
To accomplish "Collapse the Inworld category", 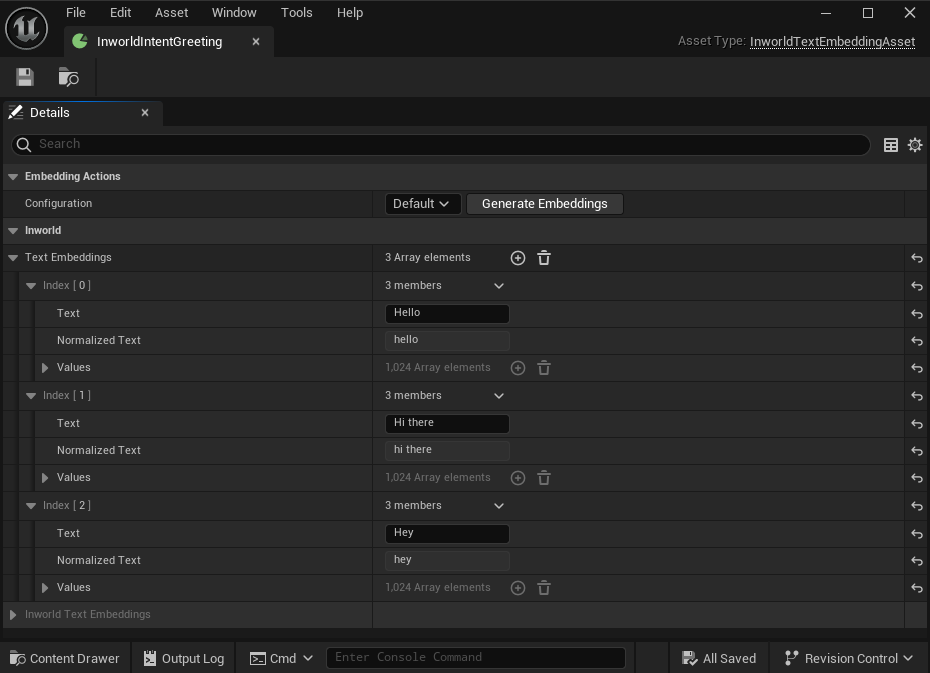I will (x=13, y=231).
